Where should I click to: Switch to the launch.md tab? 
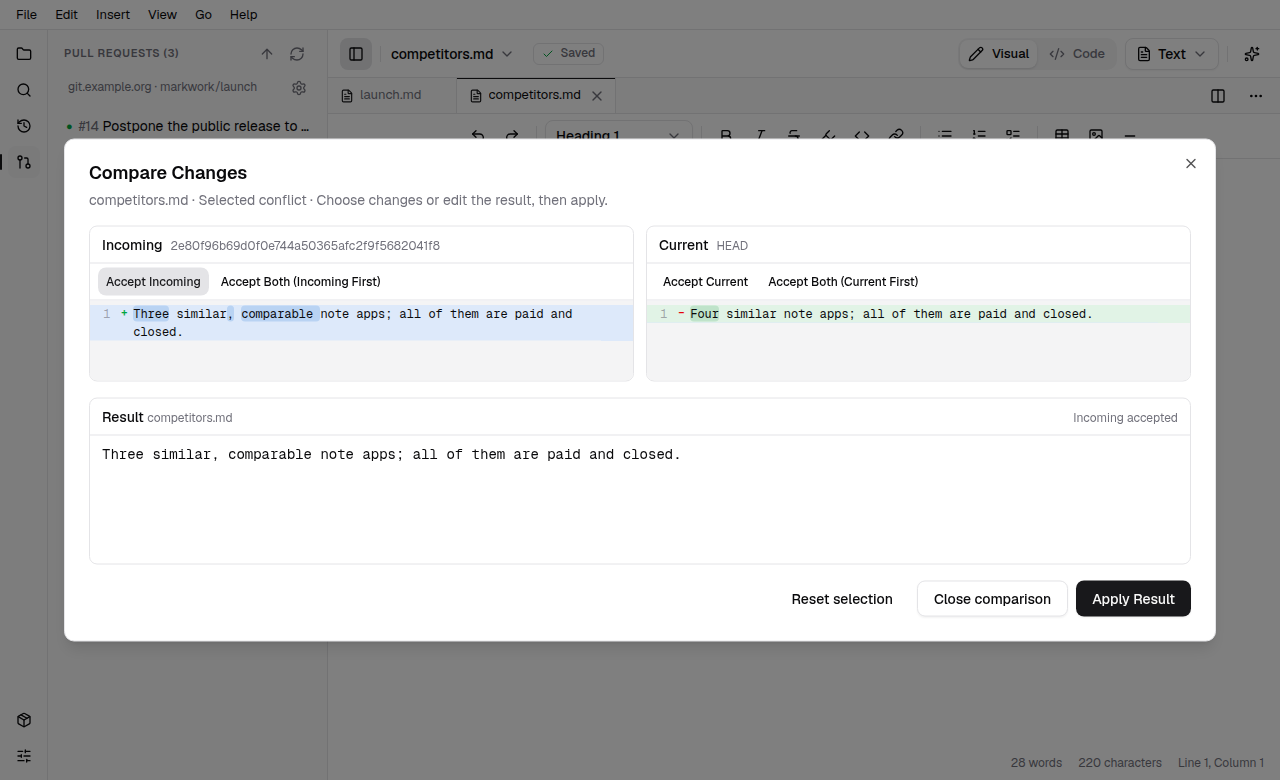[392, 96]
